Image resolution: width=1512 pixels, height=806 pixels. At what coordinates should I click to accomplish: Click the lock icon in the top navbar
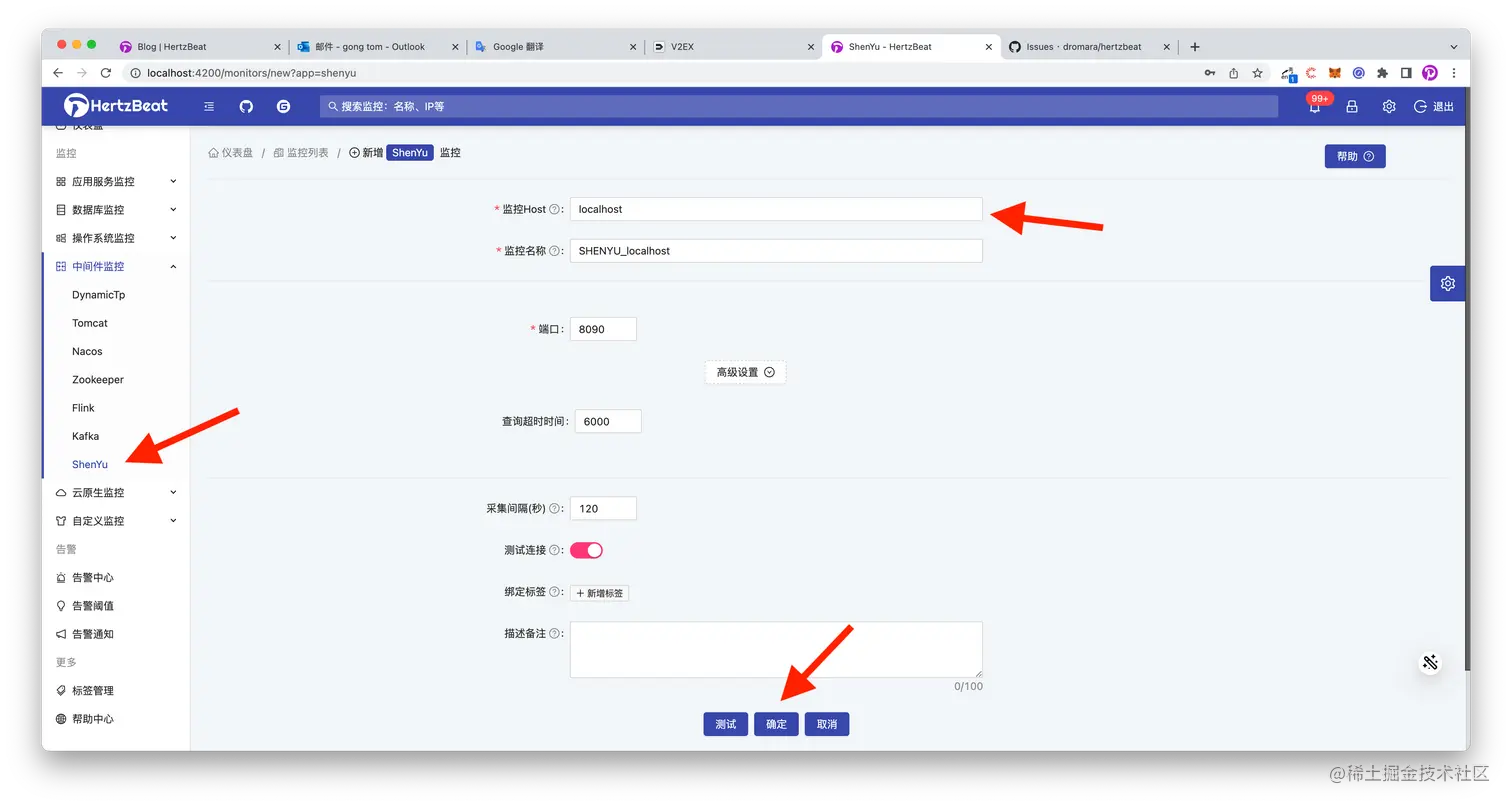tap(1352, 106)
